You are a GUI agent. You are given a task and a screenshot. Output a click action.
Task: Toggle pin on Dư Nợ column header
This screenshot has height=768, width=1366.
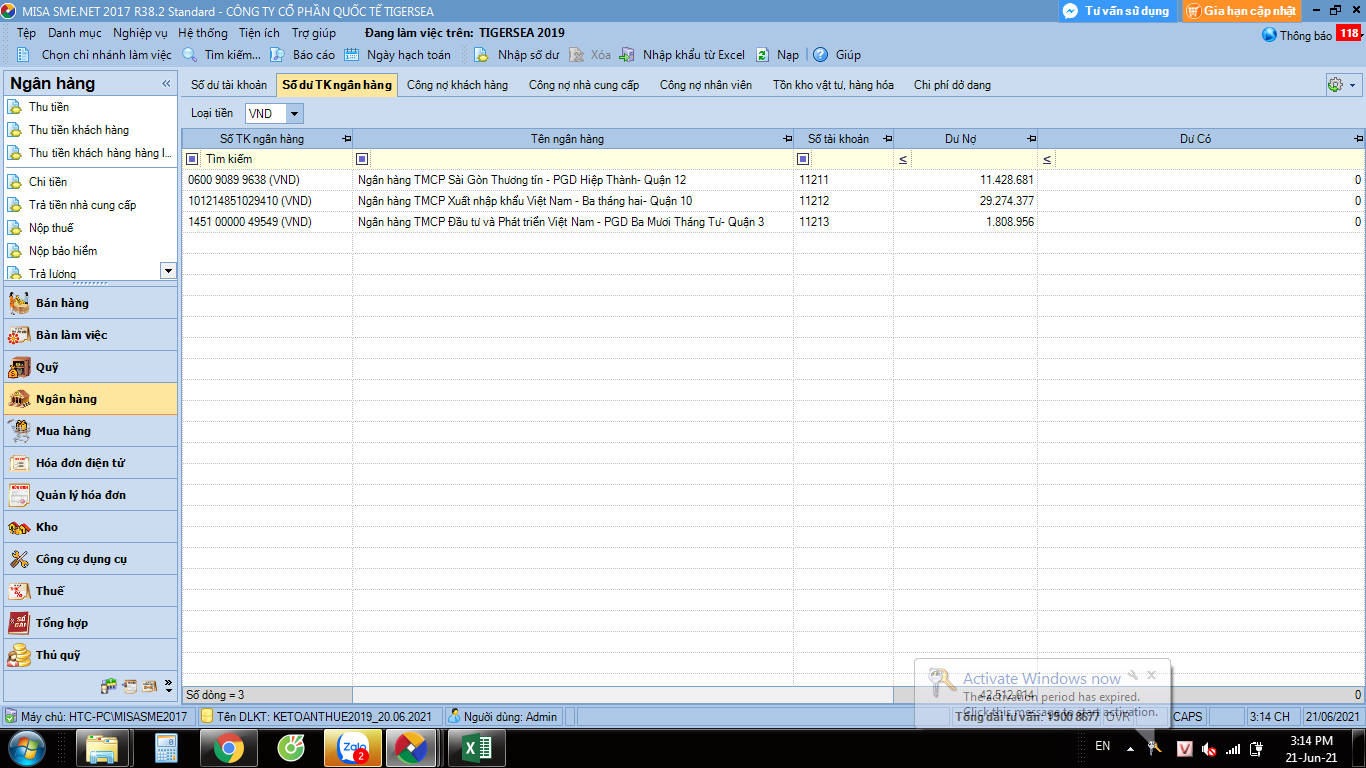click(1031, 139)
